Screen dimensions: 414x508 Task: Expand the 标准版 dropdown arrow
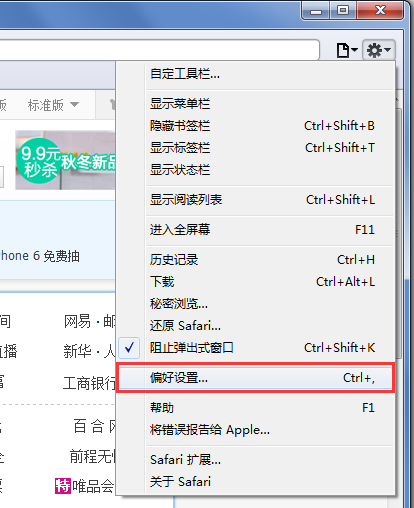pos(75,105)
